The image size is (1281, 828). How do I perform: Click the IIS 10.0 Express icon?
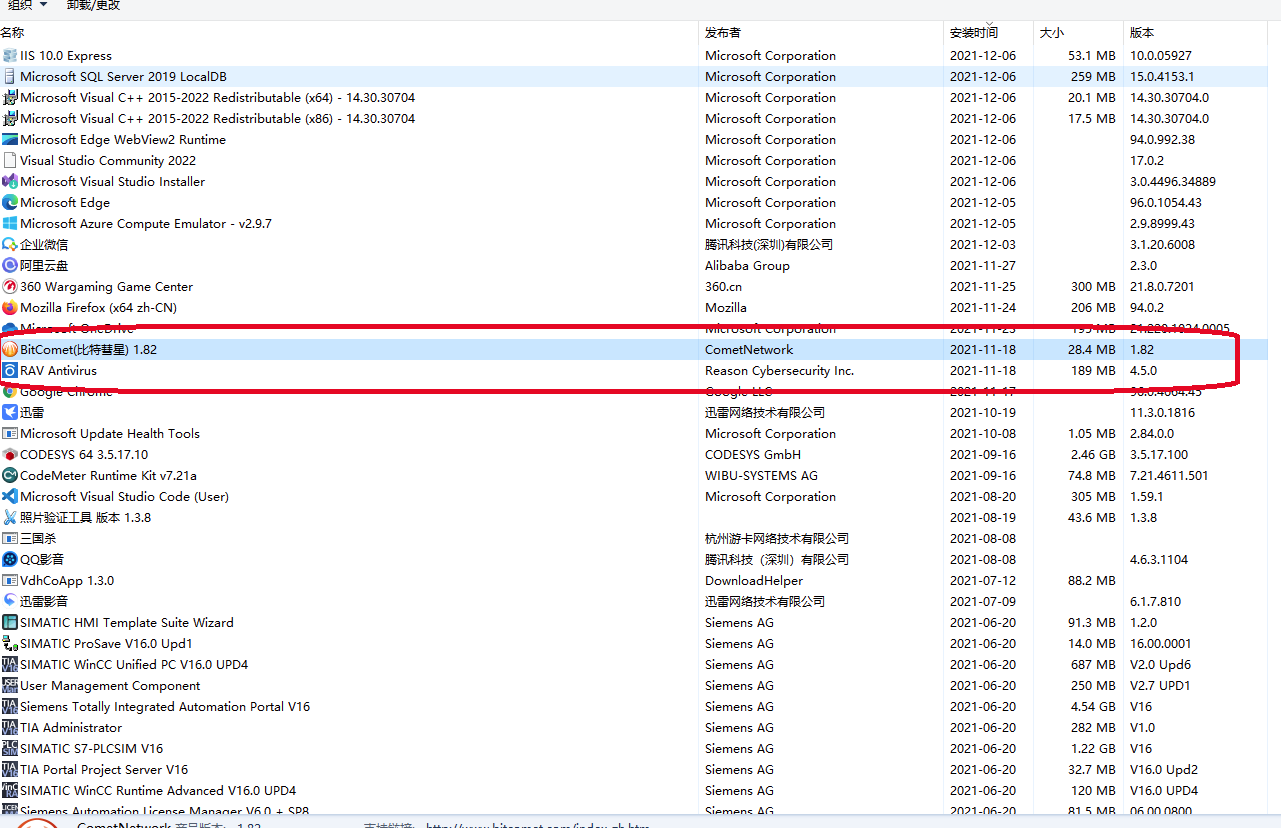point(10,55)
